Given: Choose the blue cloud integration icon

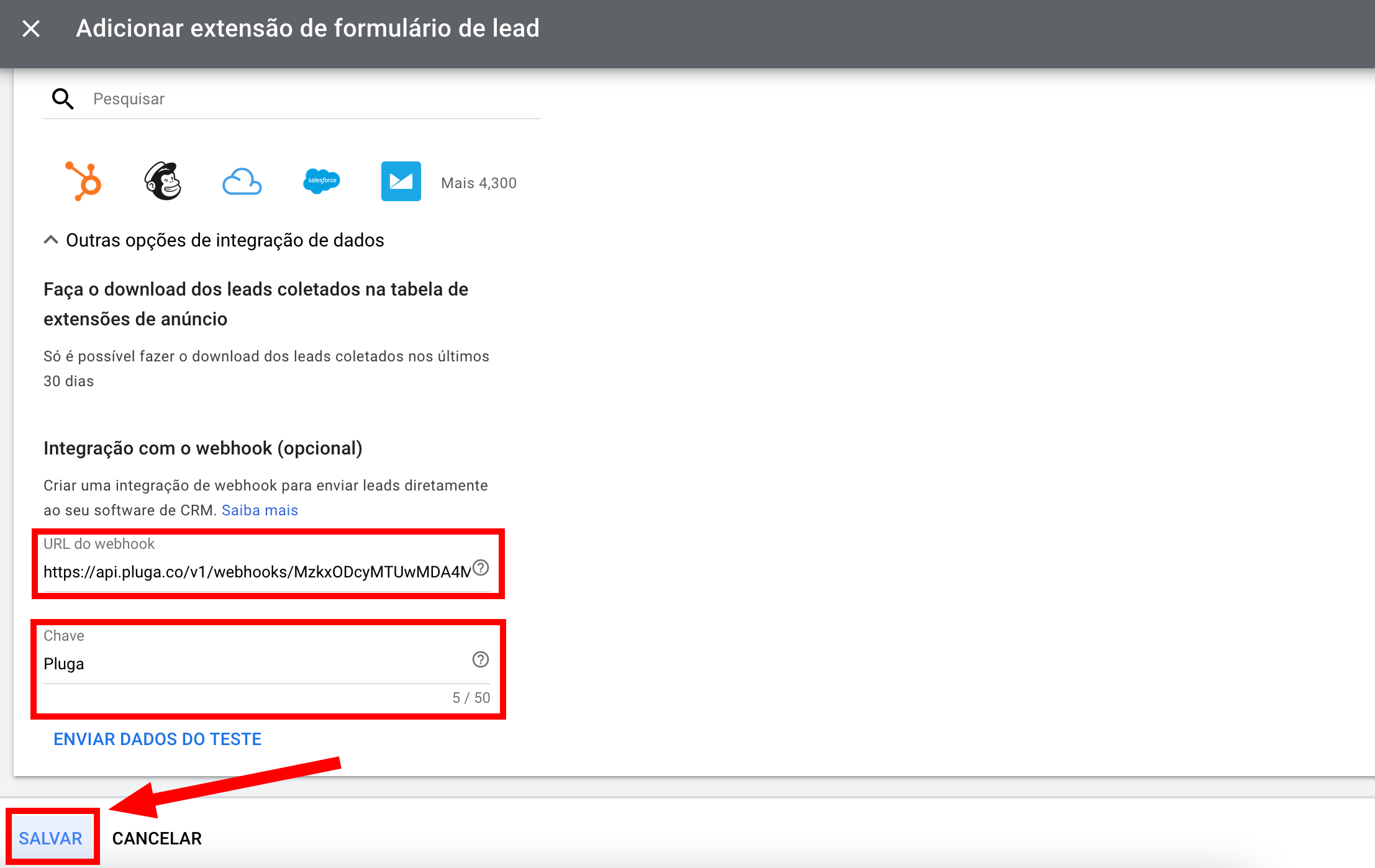Looking at the screenshot, I should tap(242, 182).
